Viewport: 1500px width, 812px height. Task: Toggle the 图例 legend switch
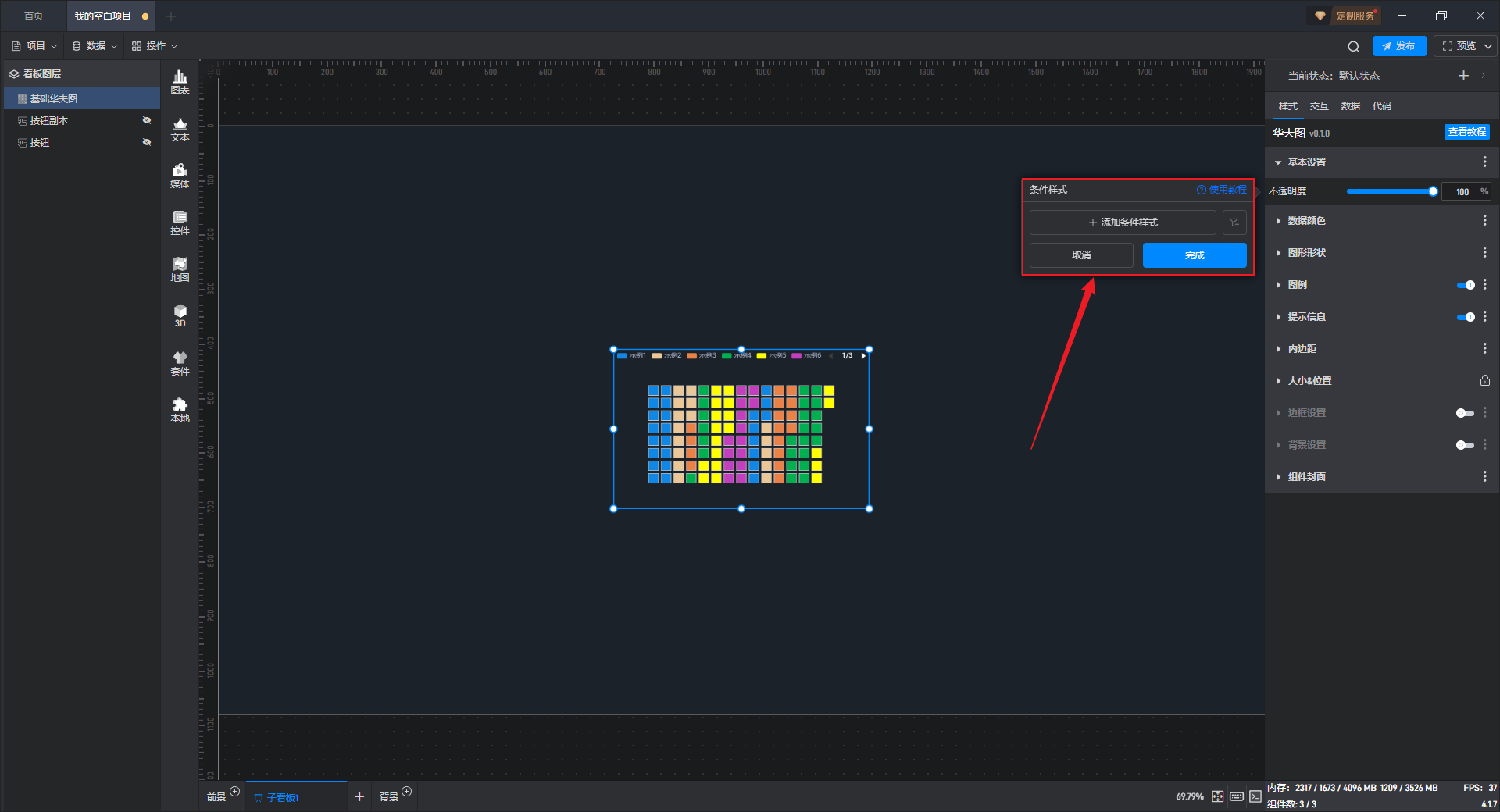pyautogui.click(x=1466, y=285)
